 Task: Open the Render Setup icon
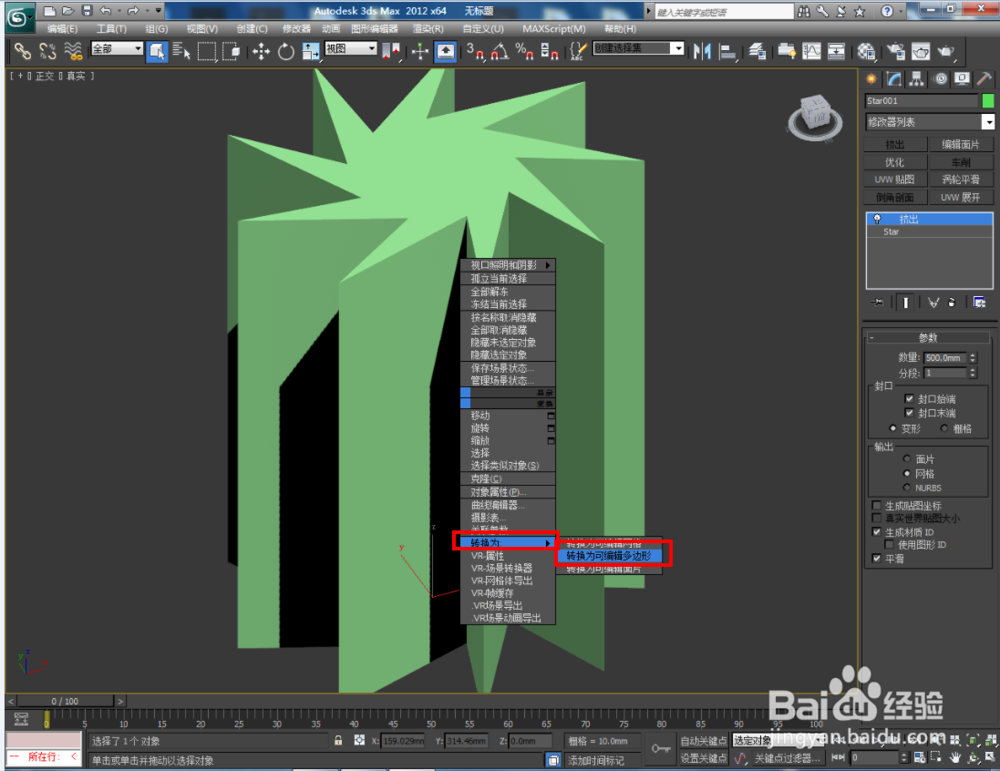[896, 52]
